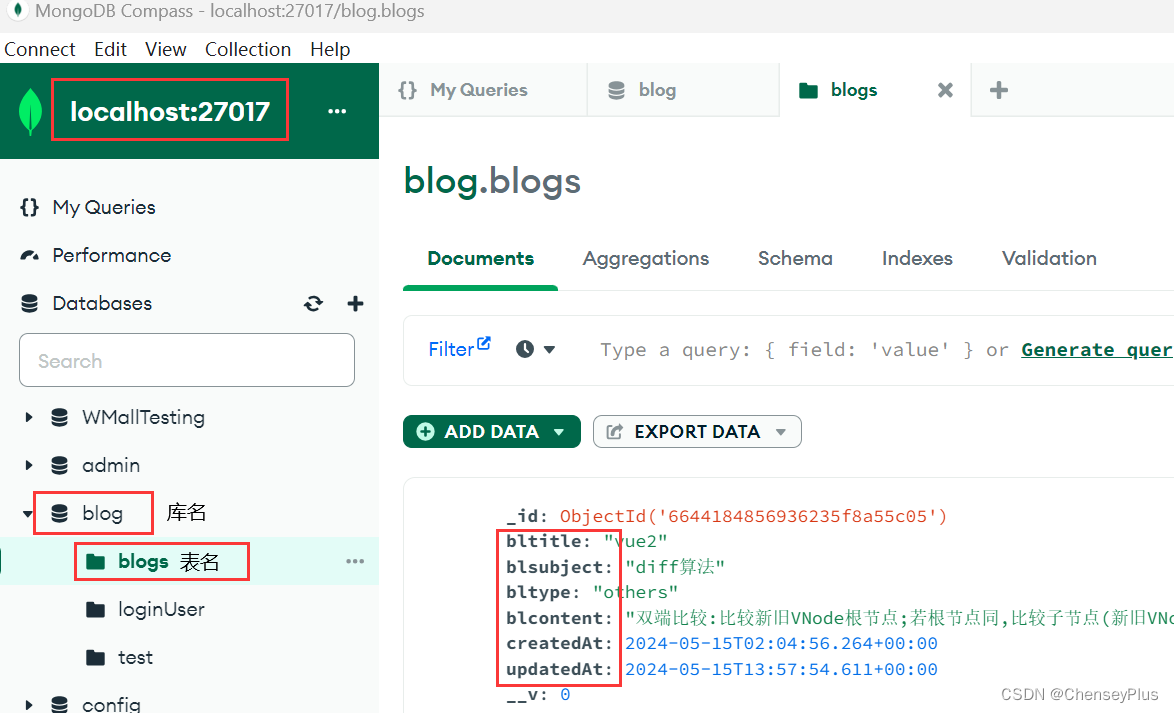This screenshot has height=713, width=1174.
Task: Open the Schema tab
Action: tap(795, 258)
